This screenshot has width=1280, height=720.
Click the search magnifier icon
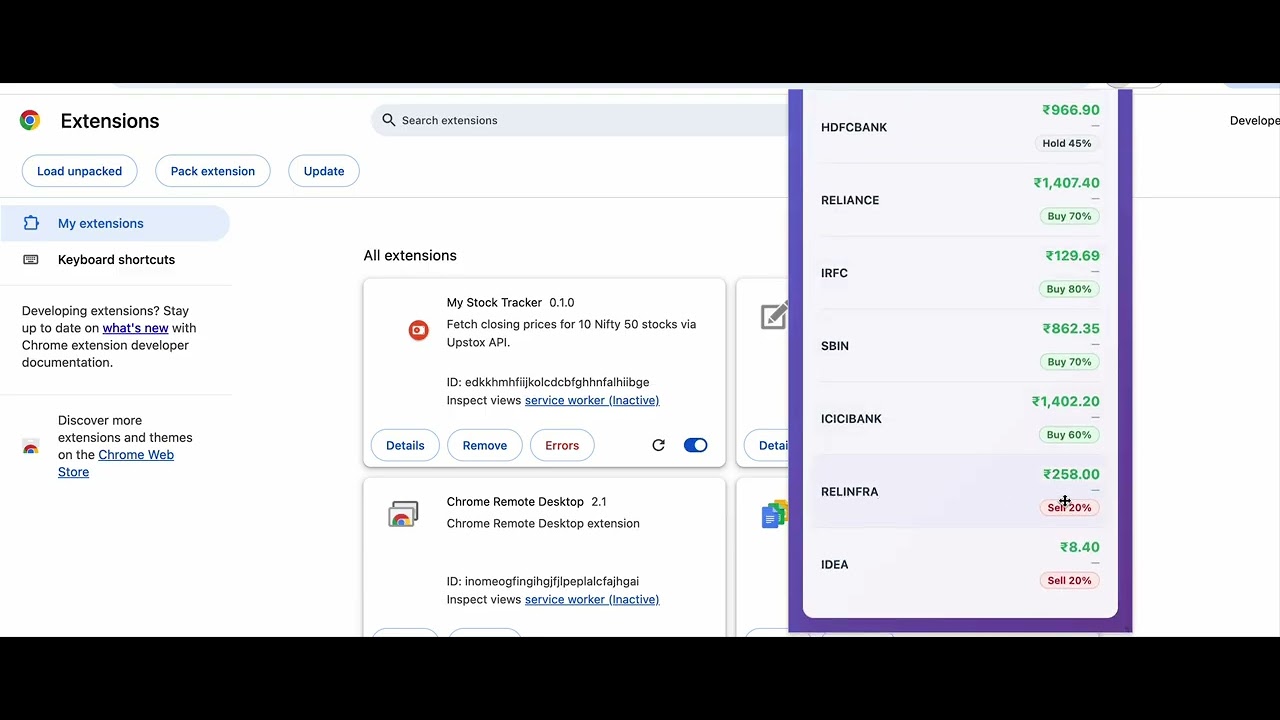point(389,120)
